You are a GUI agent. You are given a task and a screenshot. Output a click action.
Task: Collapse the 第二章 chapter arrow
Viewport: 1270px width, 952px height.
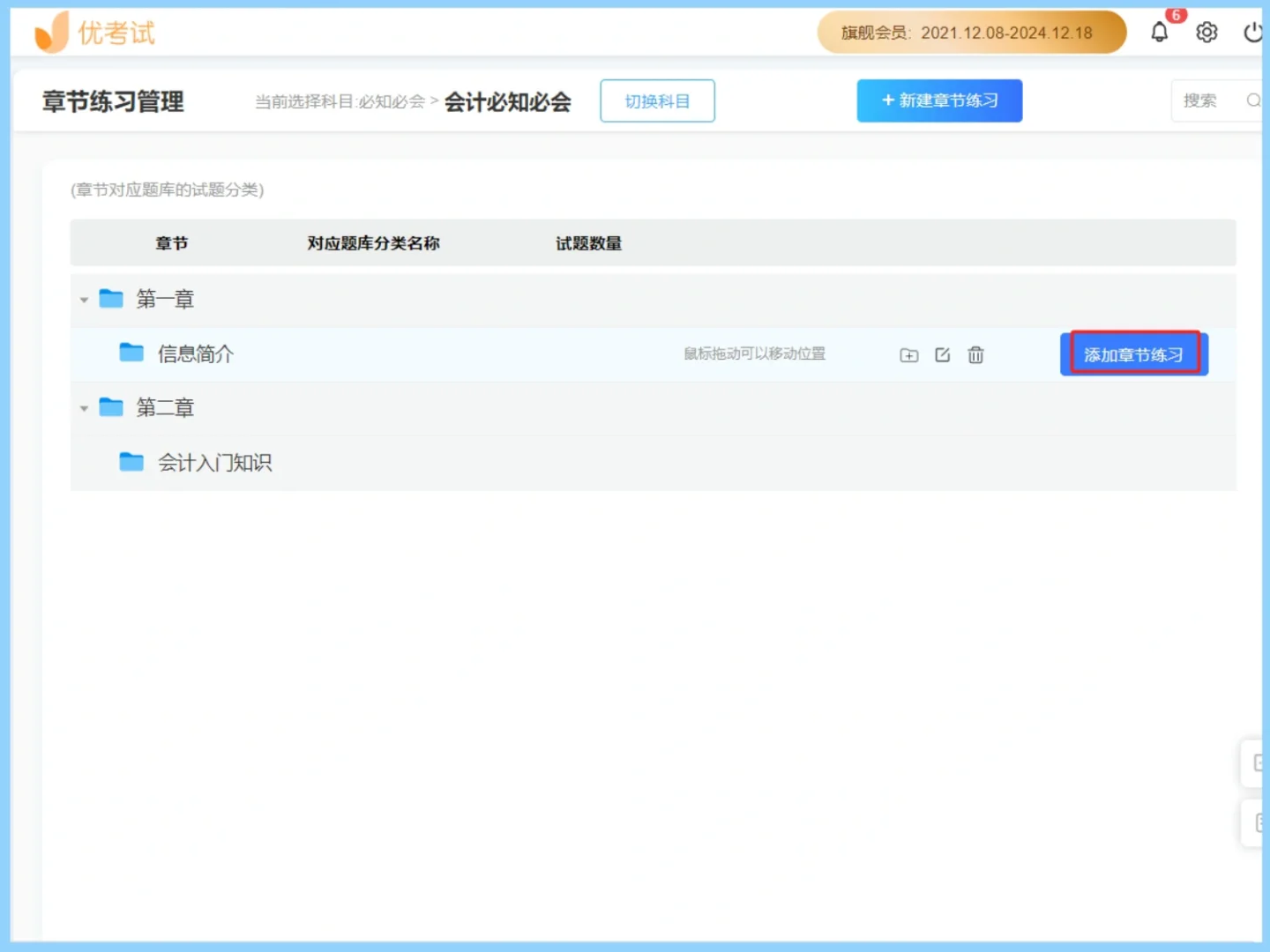pos(84,409)
